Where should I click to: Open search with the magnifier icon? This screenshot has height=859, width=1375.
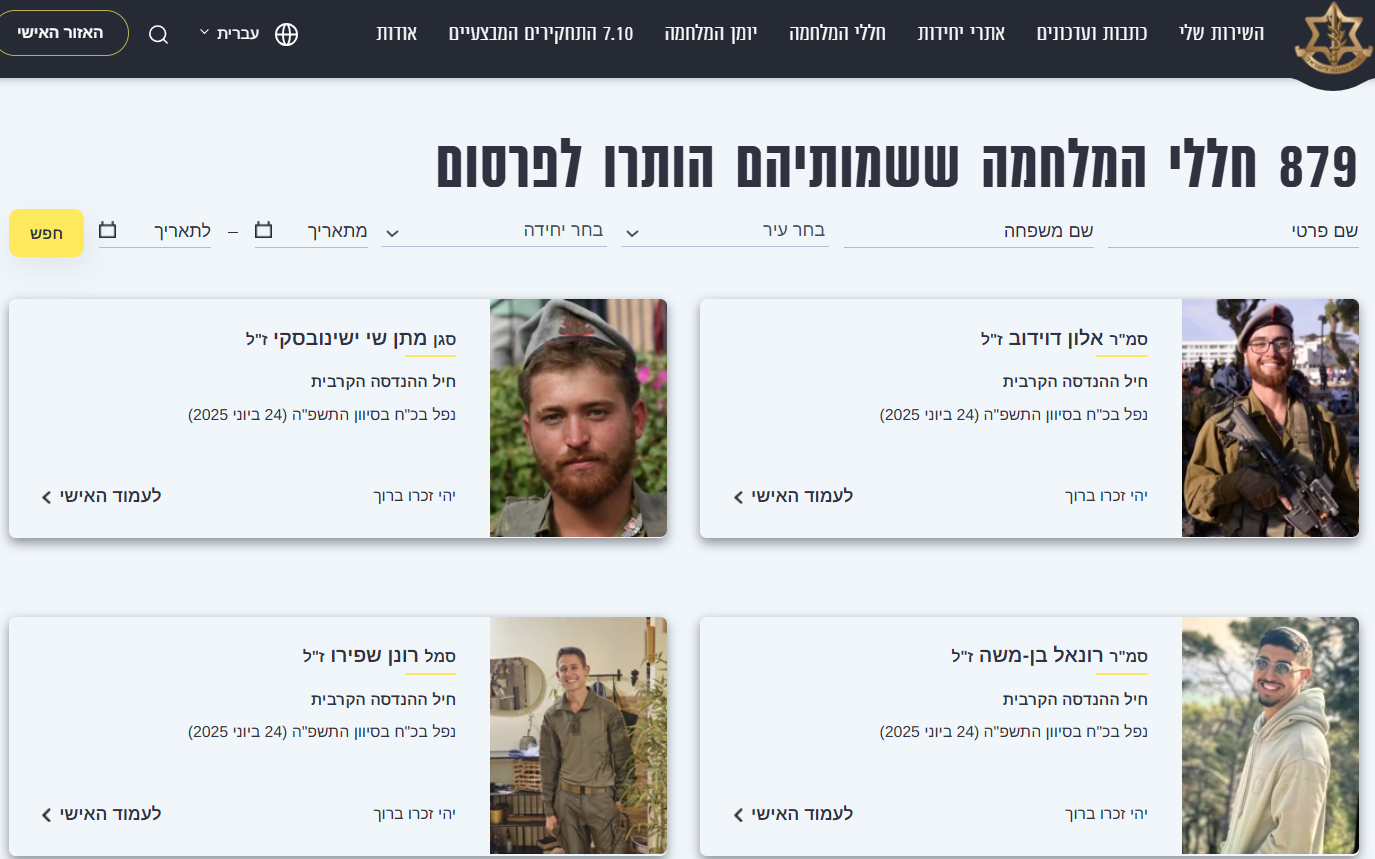click(x=158, y=34)
